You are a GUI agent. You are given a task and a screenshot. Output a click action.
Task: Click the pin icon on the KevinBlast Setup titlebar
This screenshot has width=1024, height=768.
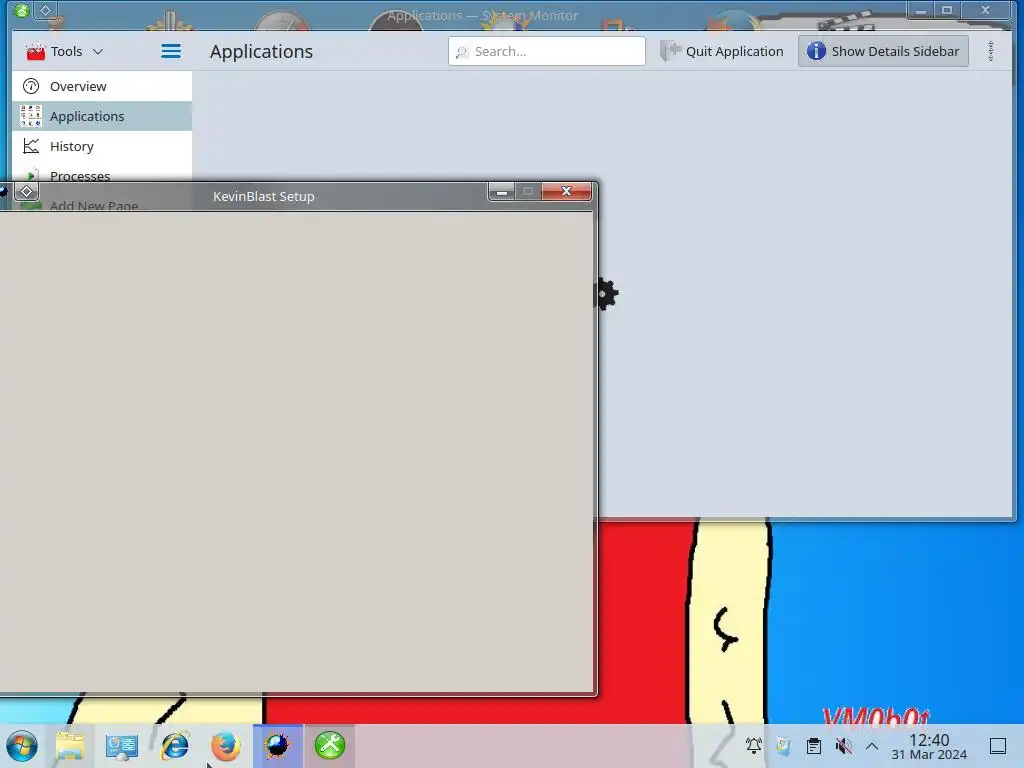tap(27, 192)
